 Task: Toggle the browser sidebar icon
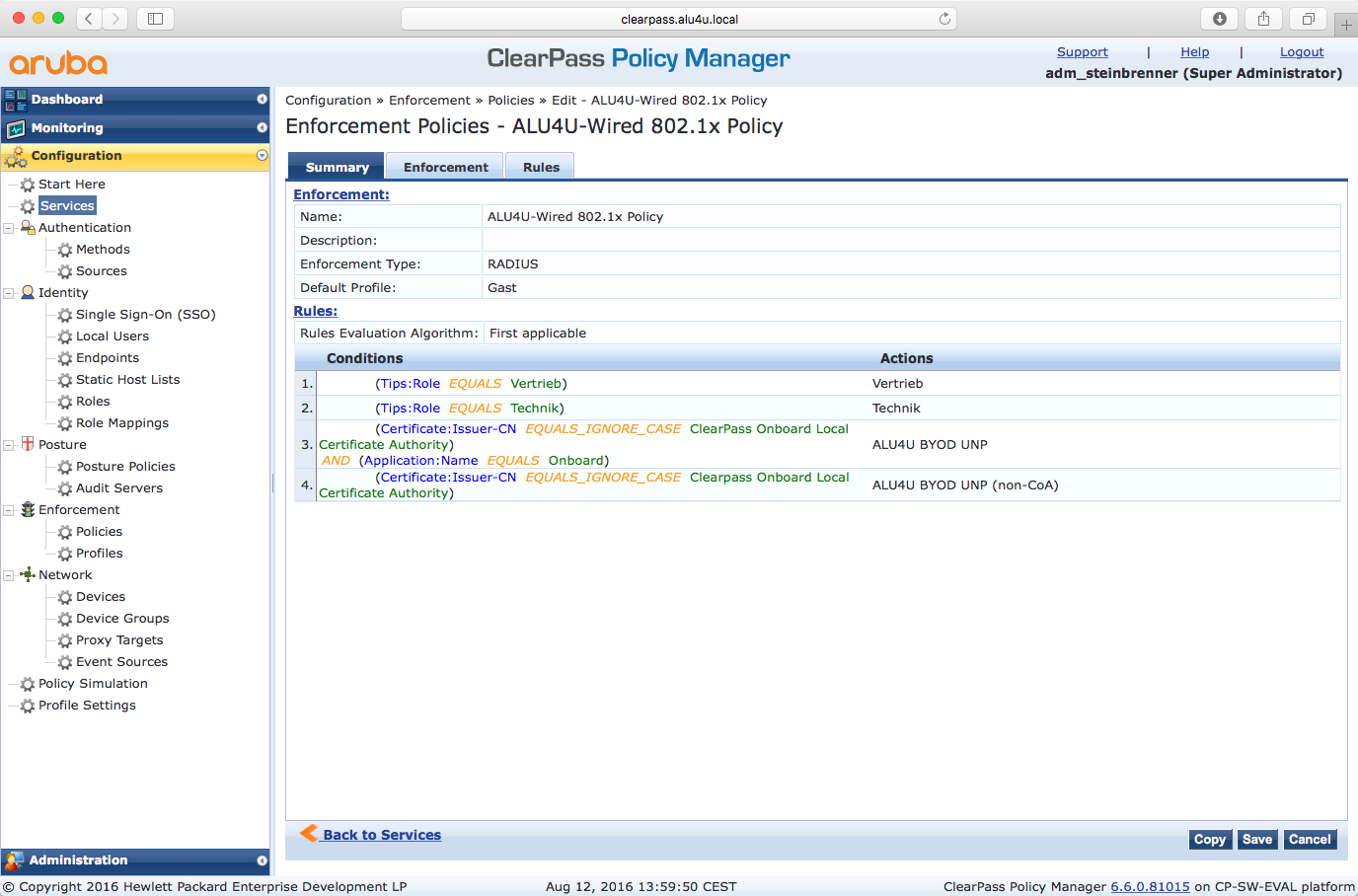(x=155, y=19)
